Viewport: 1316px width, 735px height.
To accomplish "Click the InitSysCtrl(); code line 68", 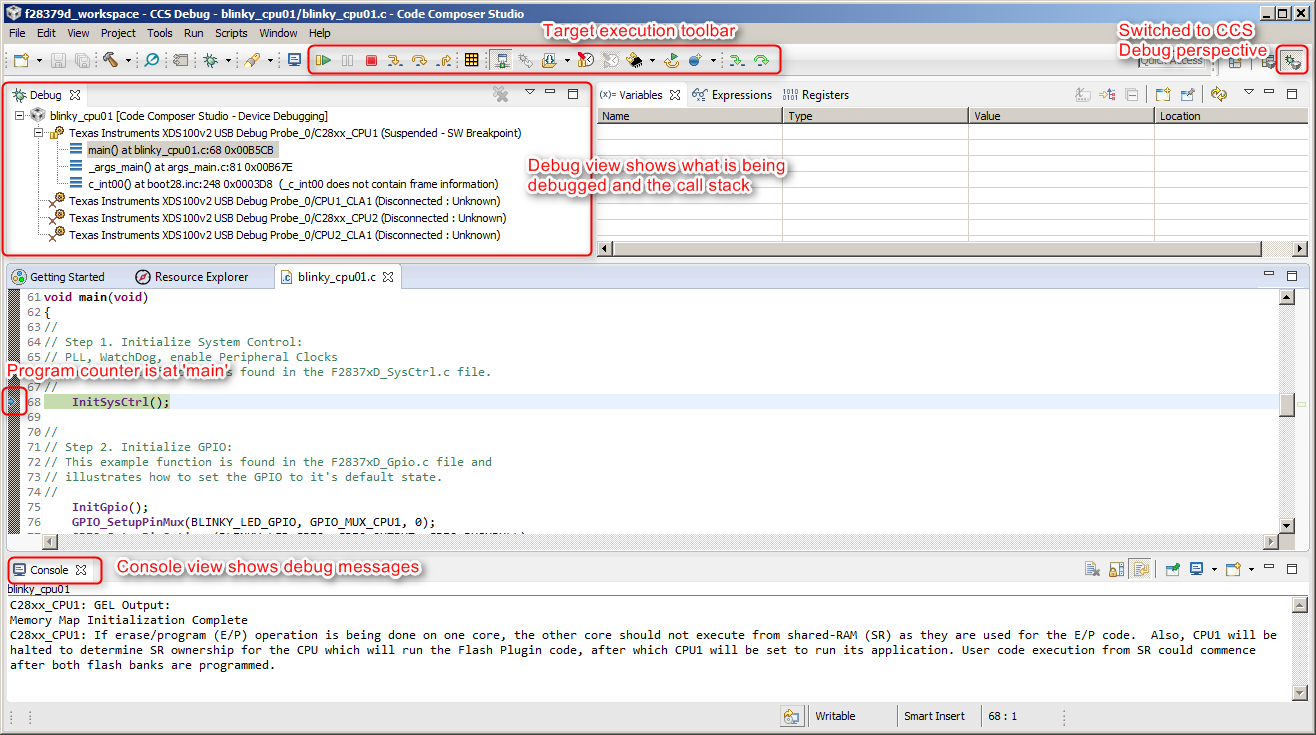I will tap(121, 402).
